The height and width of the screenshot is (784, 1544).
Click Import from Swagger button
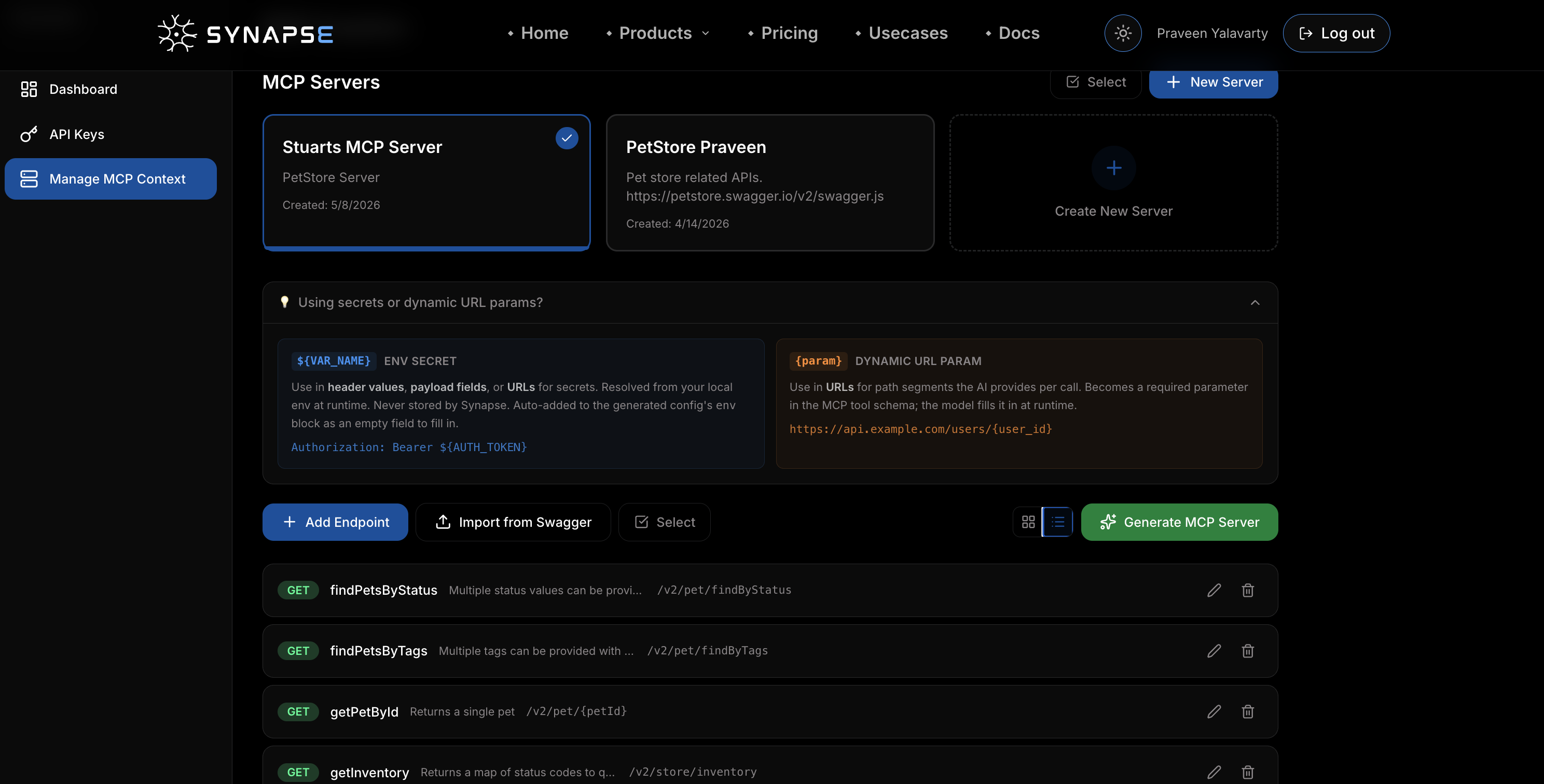[x=513, y=522]
